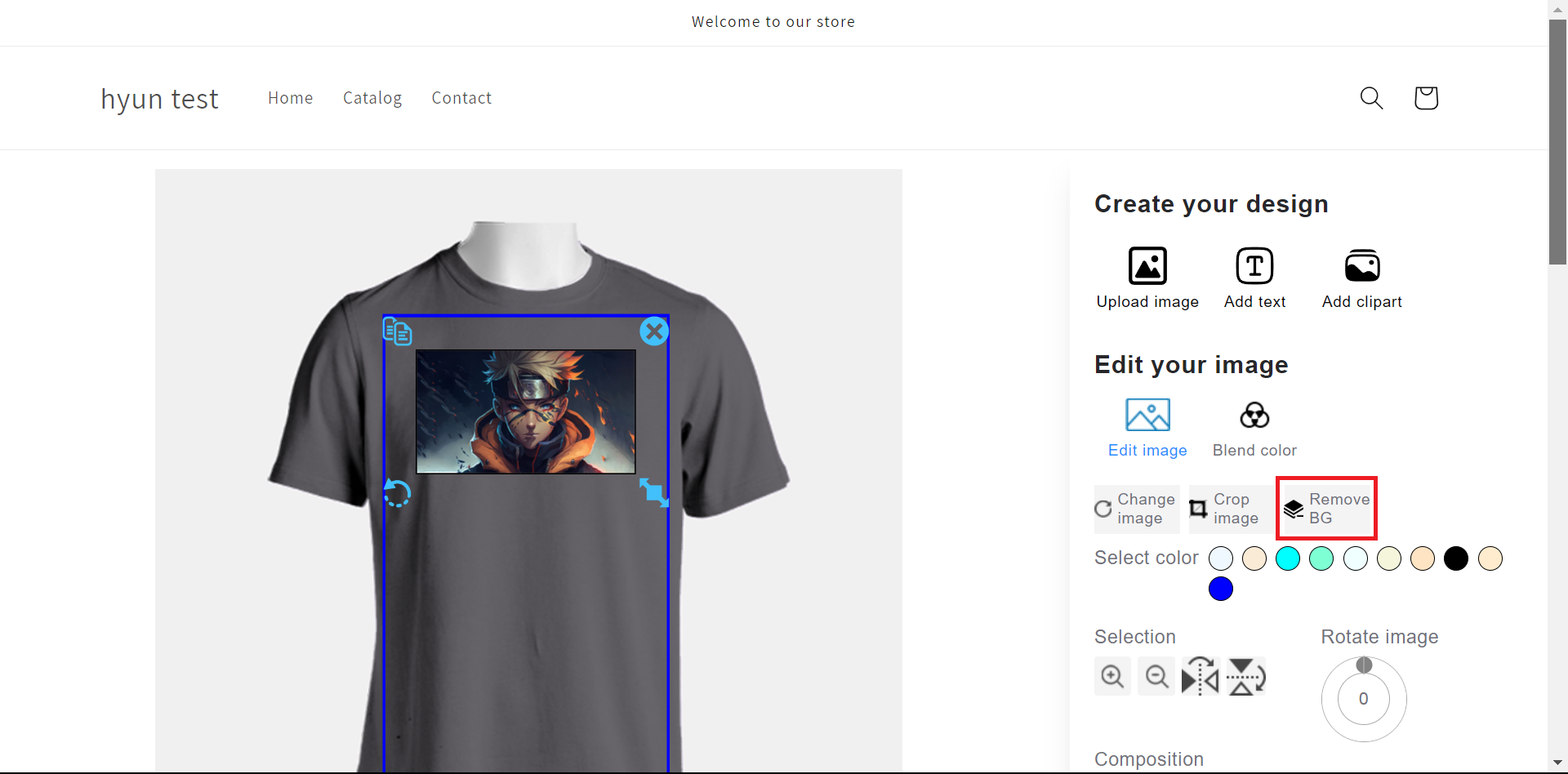This screenshot has width=1568, height=774.
Task: Zoom in the selection
Action: 1112,676
